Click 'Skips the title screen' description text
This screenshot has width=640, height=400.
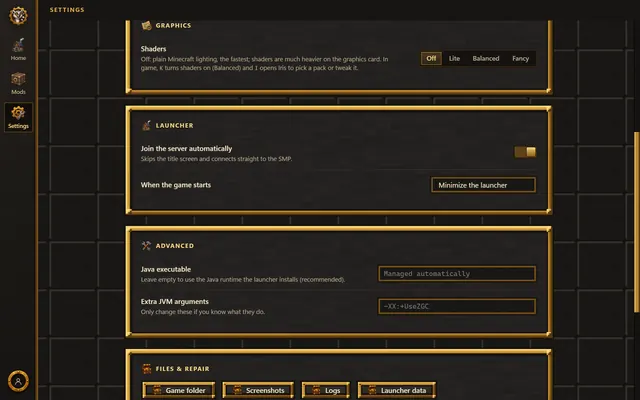pos(216,159)
